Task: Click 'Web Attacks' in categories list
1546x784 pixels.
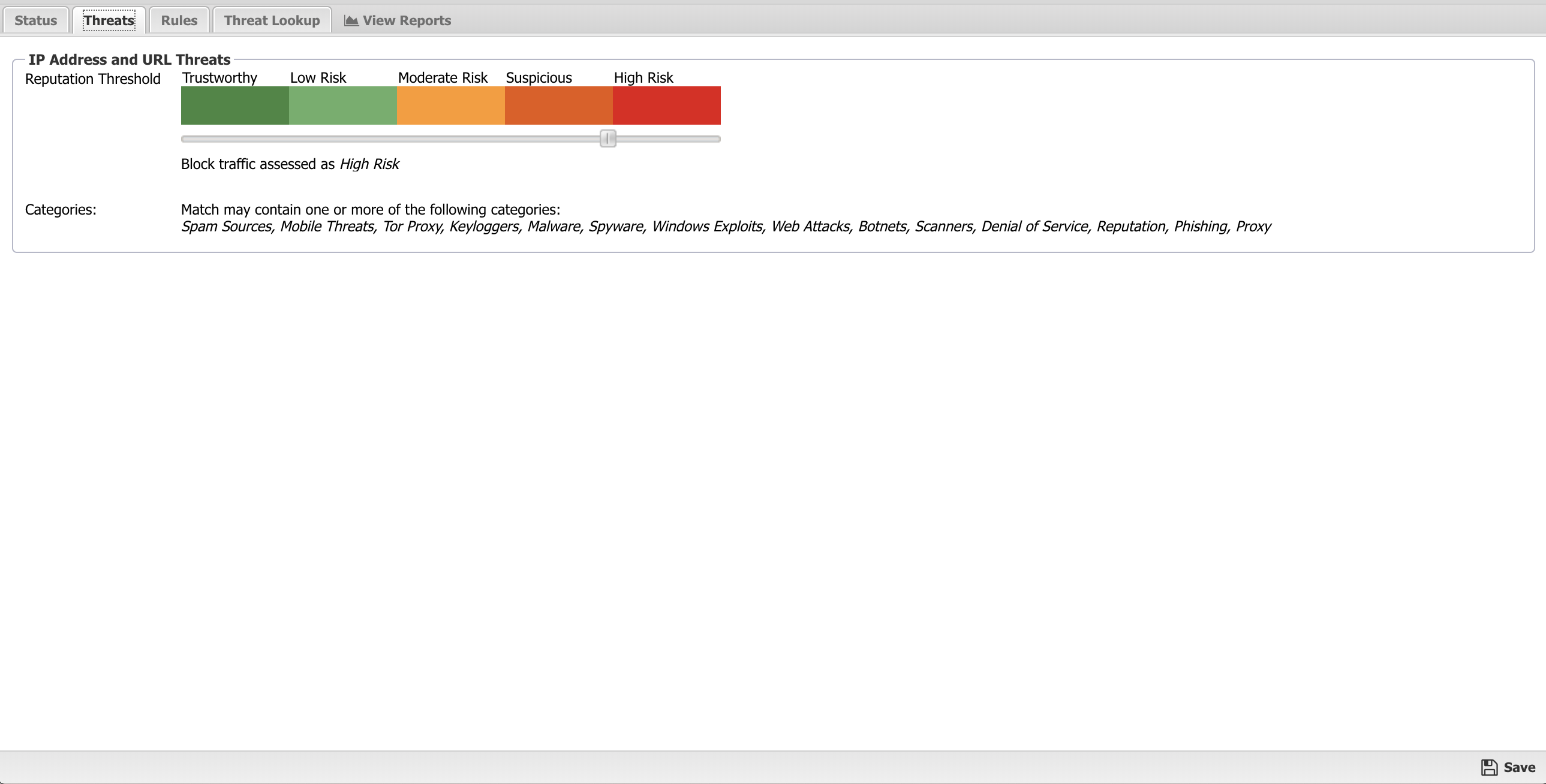Action: 811,227
